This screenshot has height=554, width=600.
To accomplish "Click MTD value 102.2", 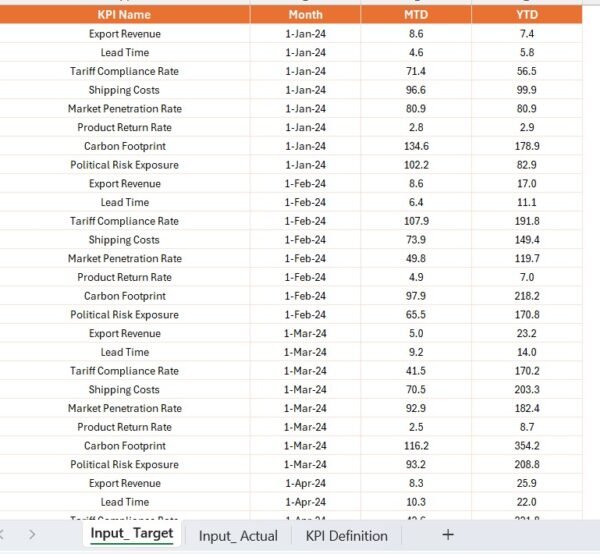I will point(416,165).
